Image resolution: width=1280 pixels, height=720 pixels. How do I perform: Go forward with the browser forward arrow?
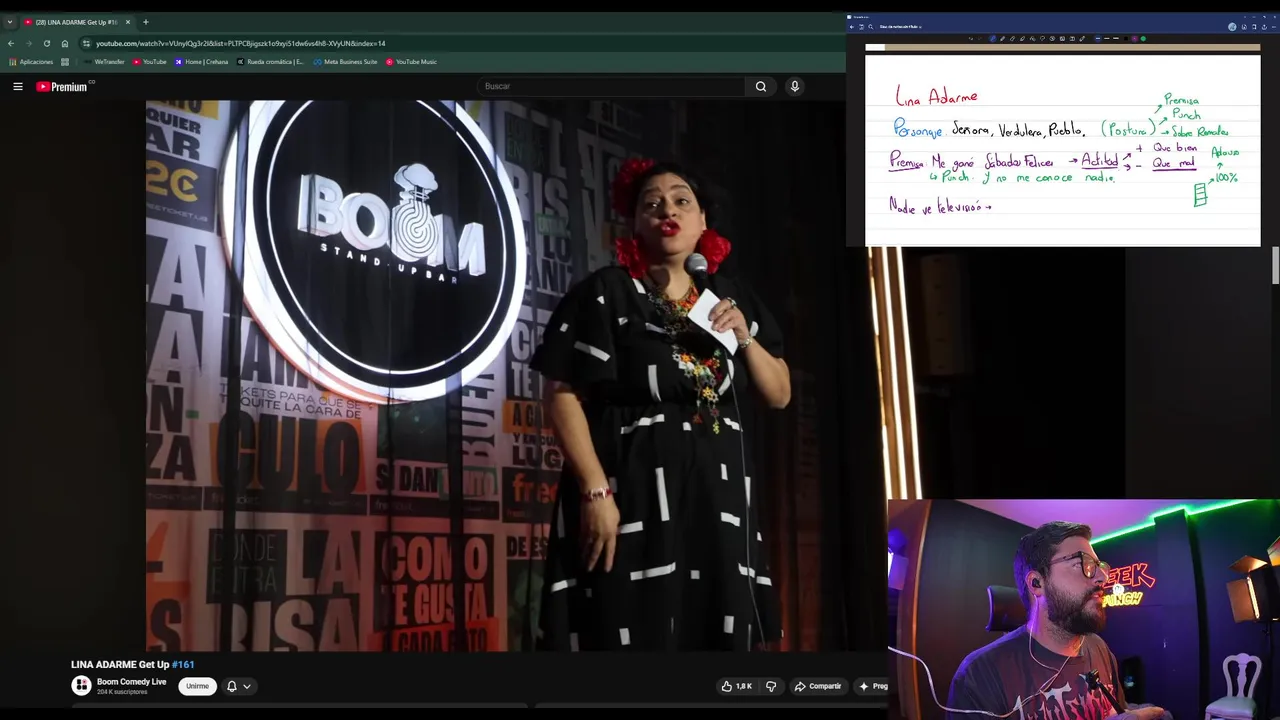[29, 43]
